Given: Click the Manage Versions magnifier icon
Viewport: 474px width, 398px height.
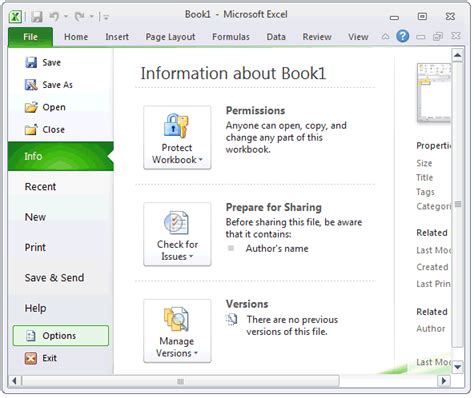Looking at the screenshot, I should click(x=176, y=319).
